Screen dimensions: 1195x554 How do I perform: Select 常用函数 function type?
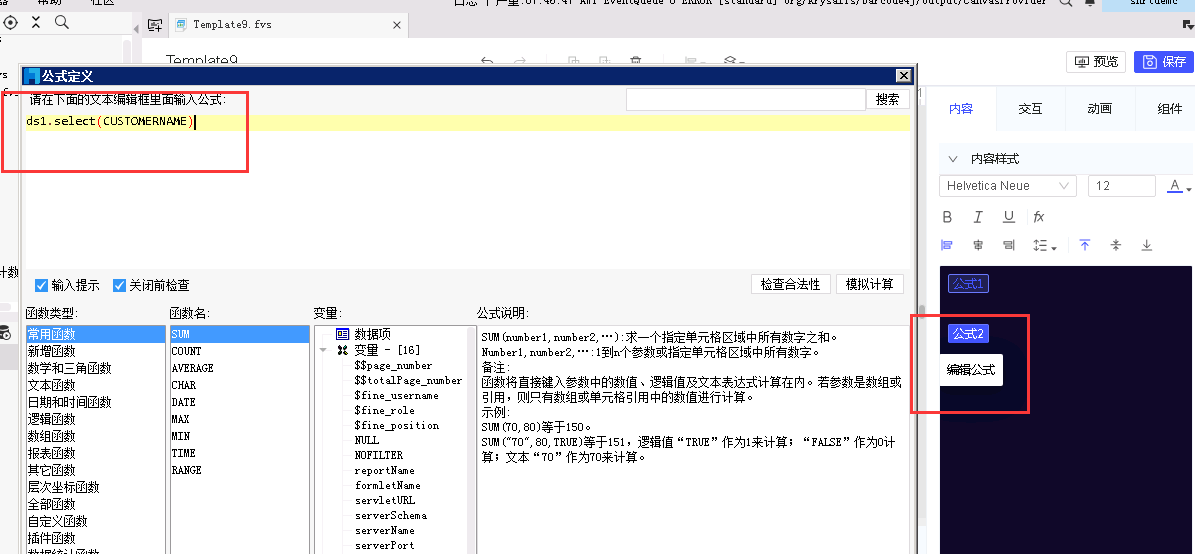coord(95,335)
